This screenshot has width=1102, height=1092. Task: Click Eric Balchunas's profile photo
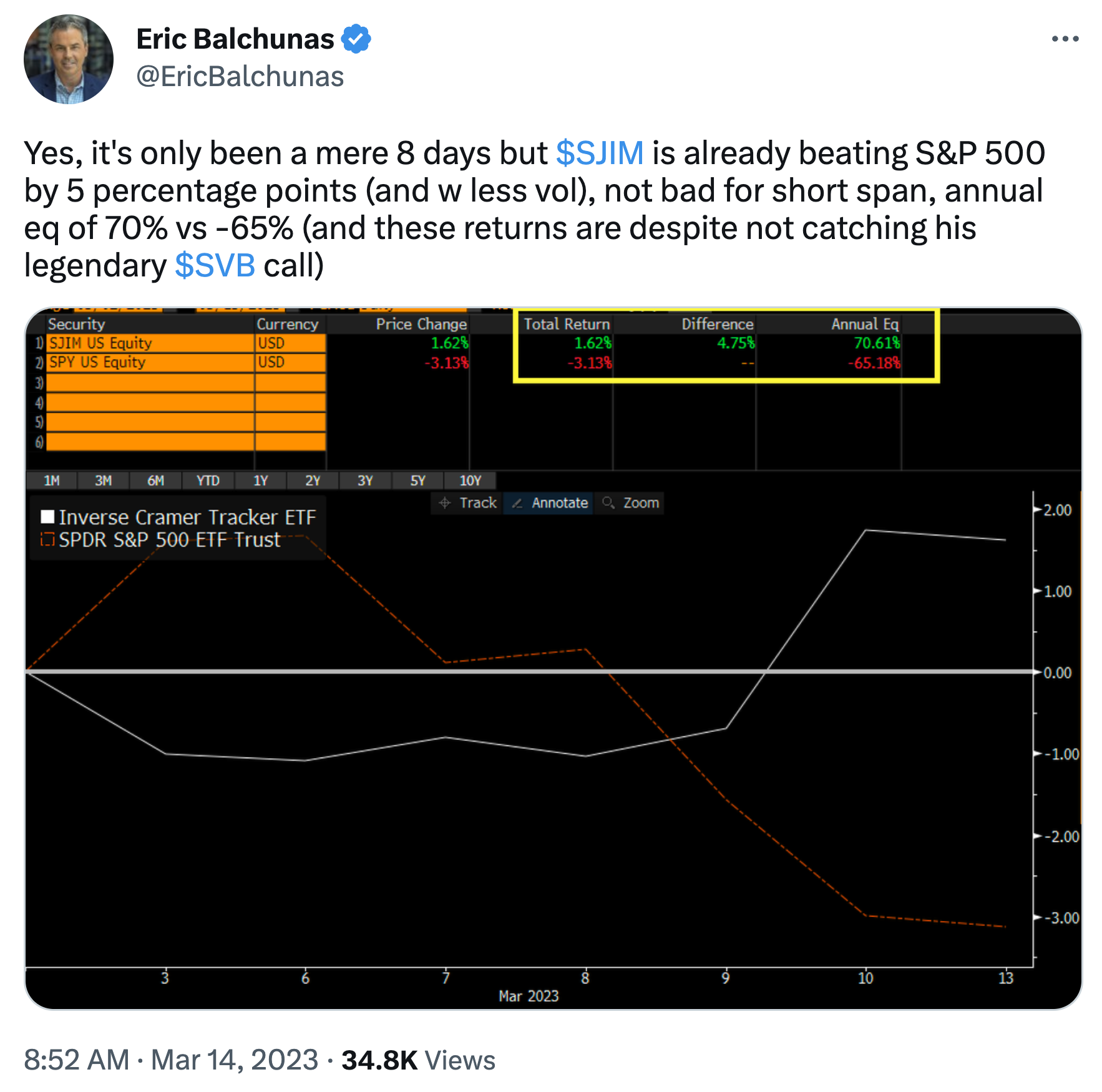click(x=69, y=59)
